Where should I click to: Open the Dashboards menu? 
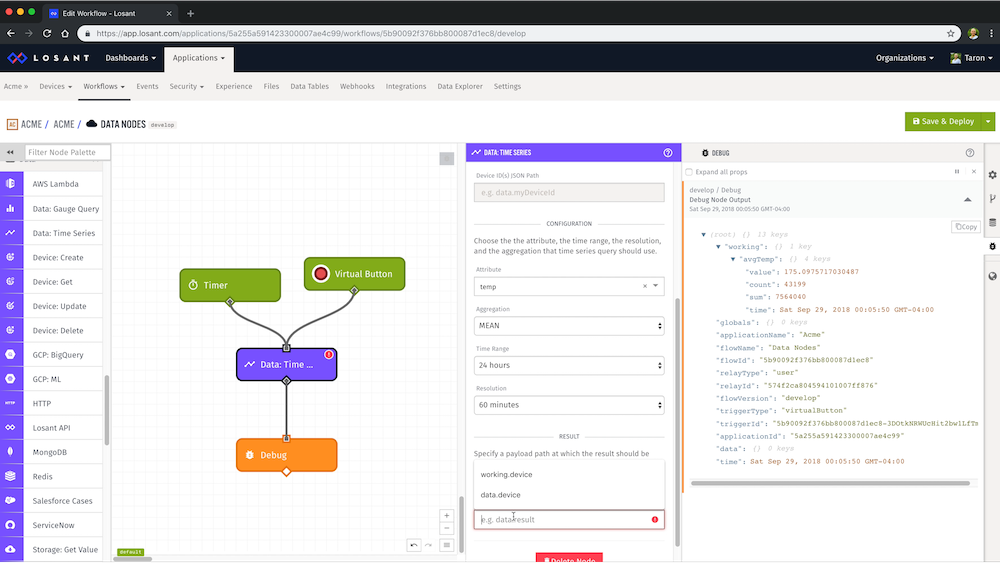pyautogui.click(x=130, y=58)
